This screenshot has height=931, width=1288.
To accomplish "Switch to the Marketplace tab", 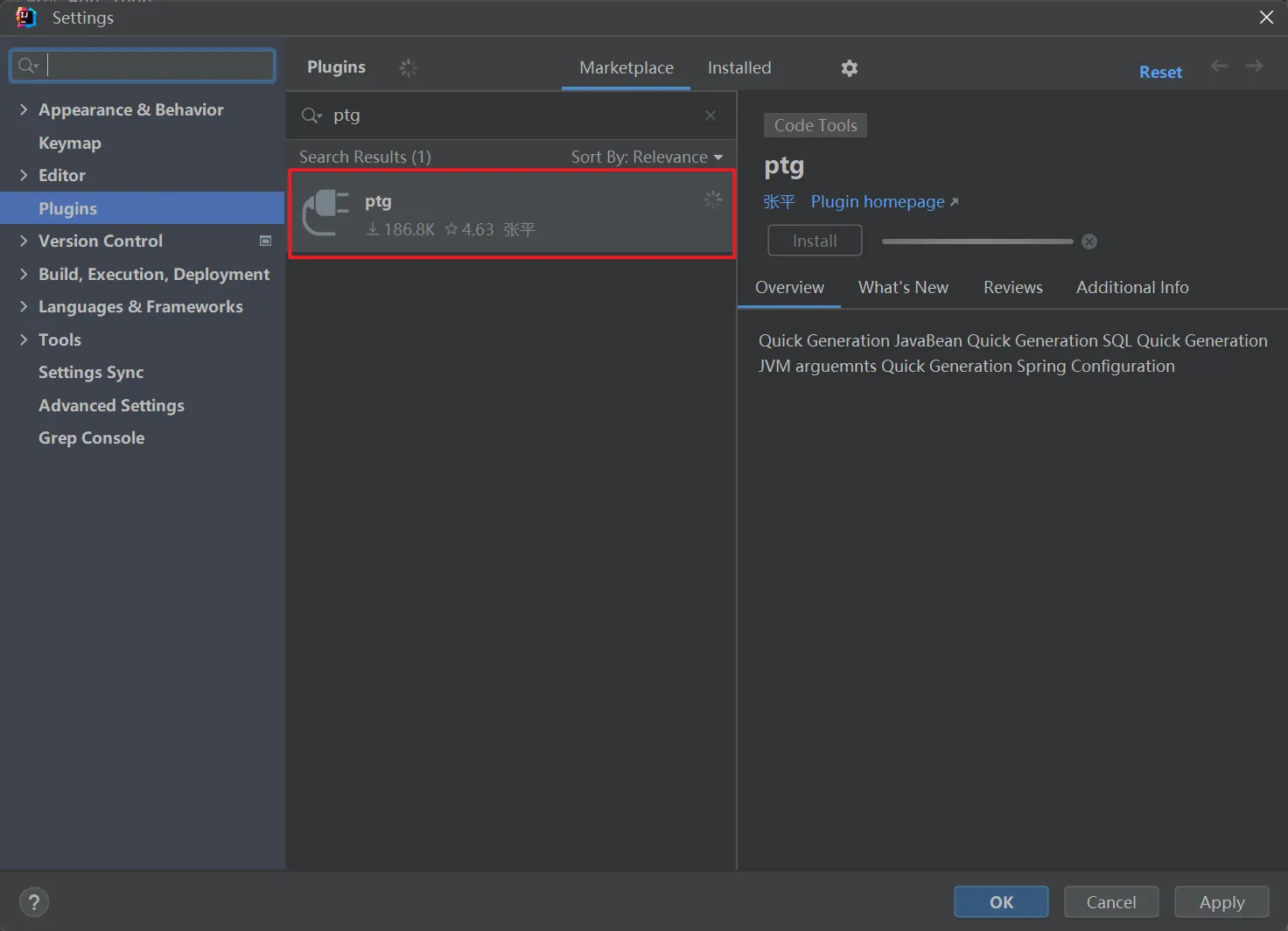I will [626, 67].
